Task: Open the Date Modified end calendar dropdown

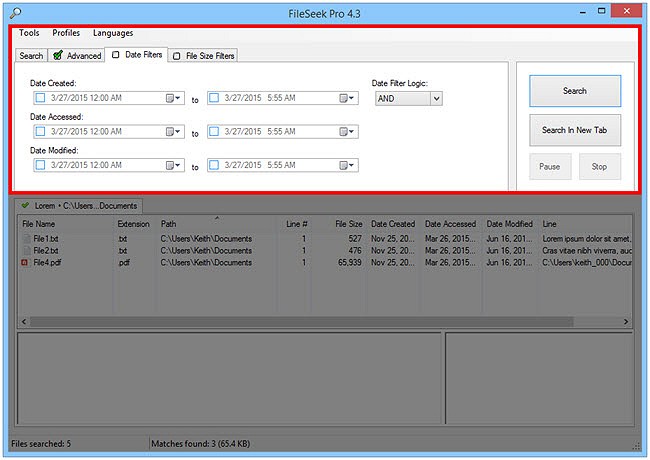Action: [347, 165]
